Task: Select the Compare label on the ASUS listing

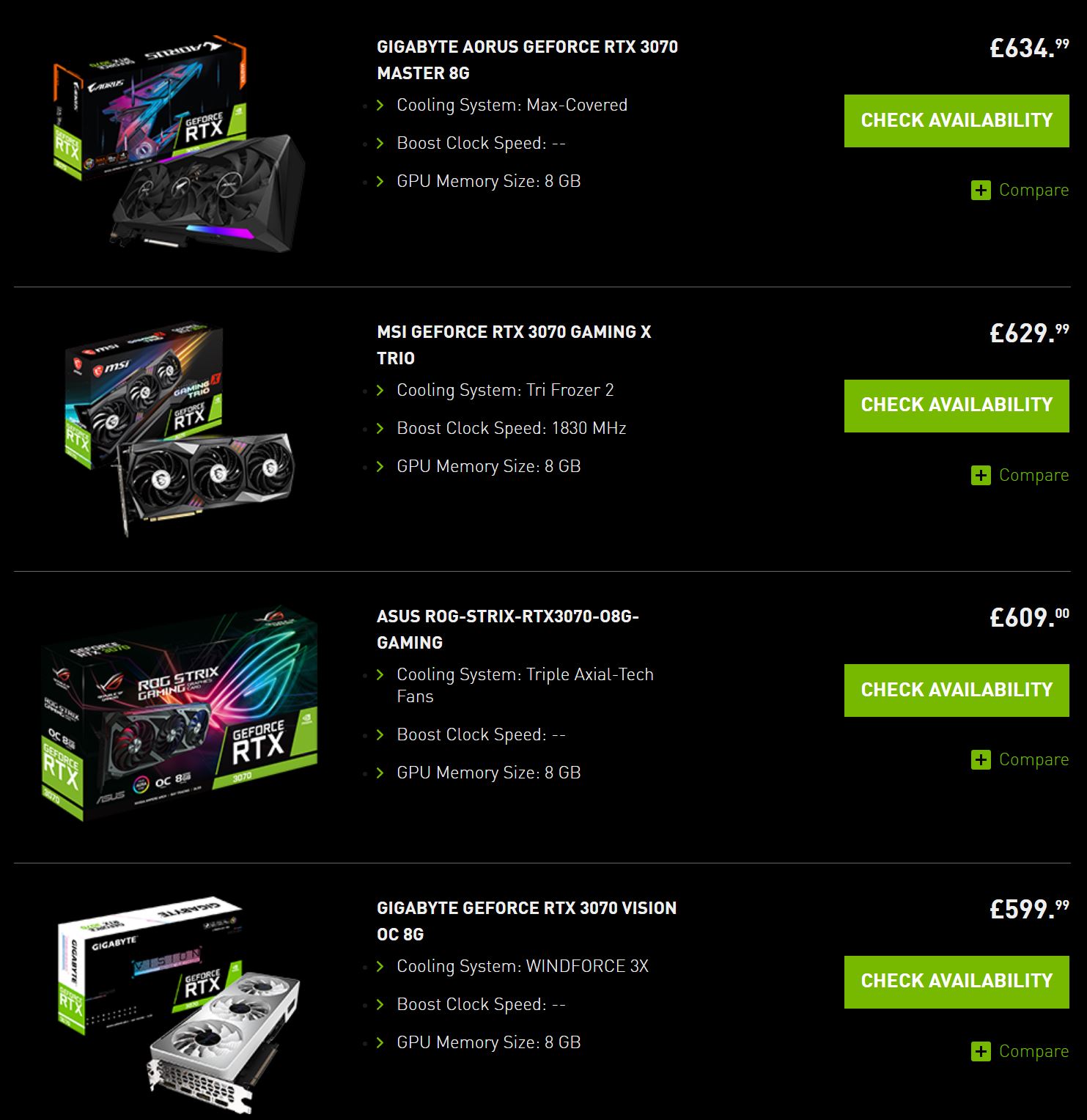Action: point(1033,760)
